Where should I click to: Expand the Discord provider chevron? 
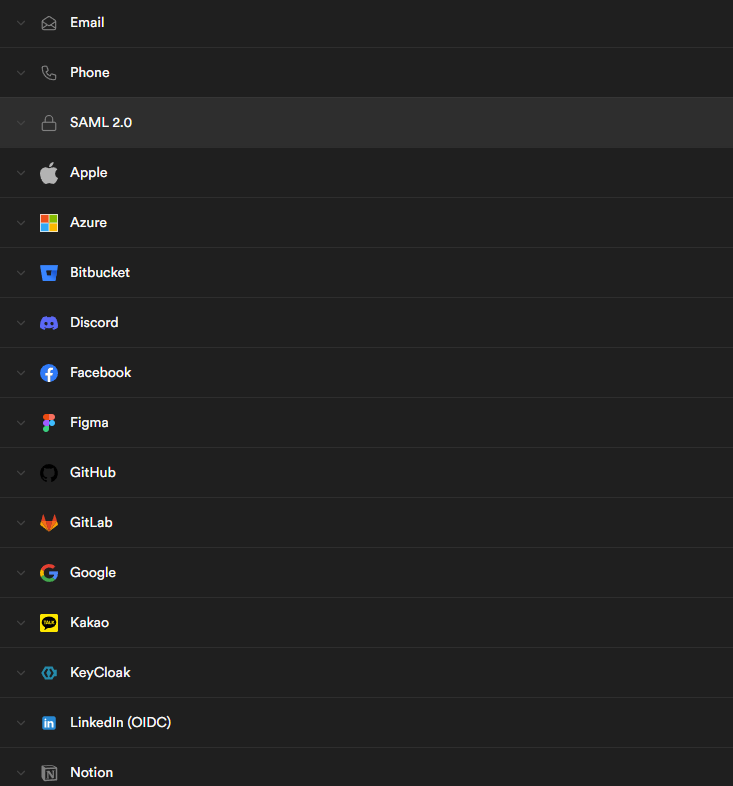pyautogui.click(x=21, y=323)
